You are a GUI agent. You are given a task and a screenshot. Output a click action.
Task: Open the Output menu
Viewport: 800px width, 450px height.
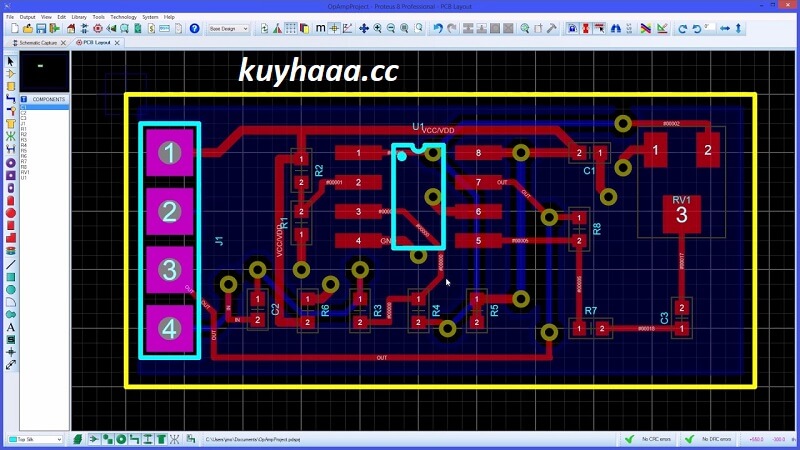[28, 17]
